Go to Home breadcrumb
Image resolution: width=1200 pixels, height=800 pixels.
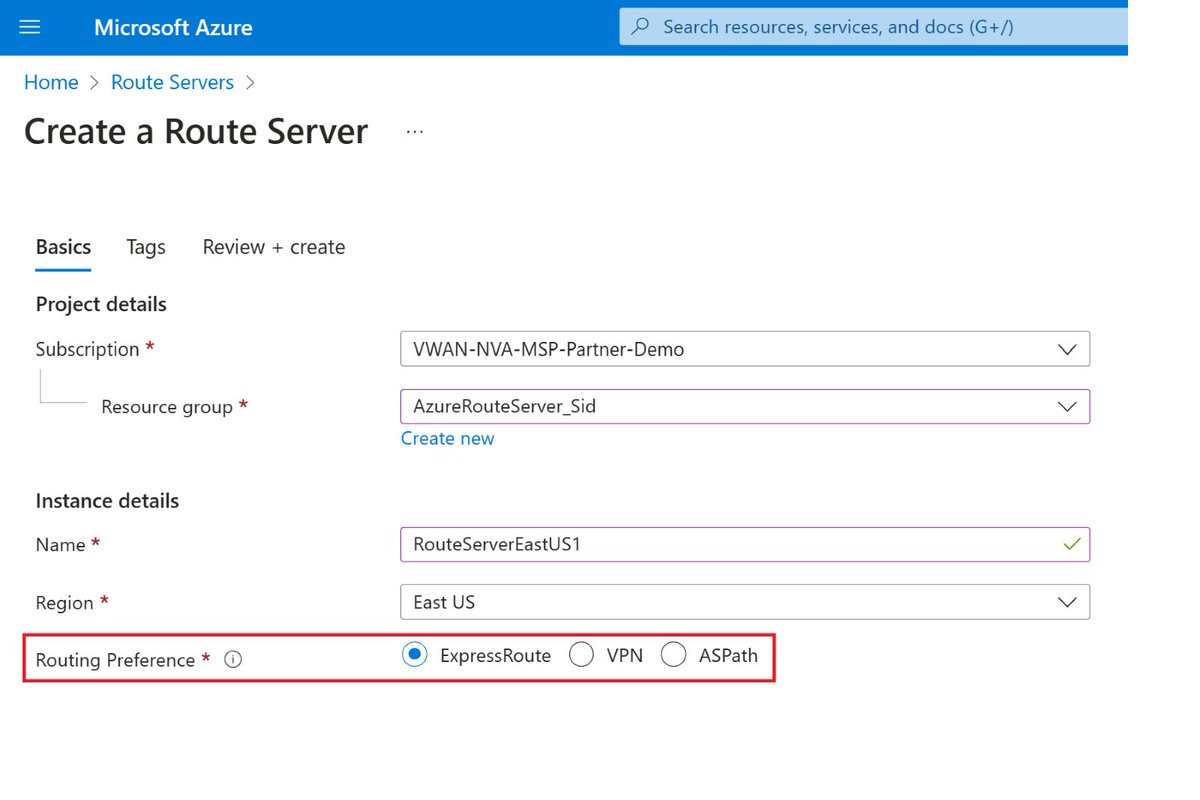click(x=51, y=82)
